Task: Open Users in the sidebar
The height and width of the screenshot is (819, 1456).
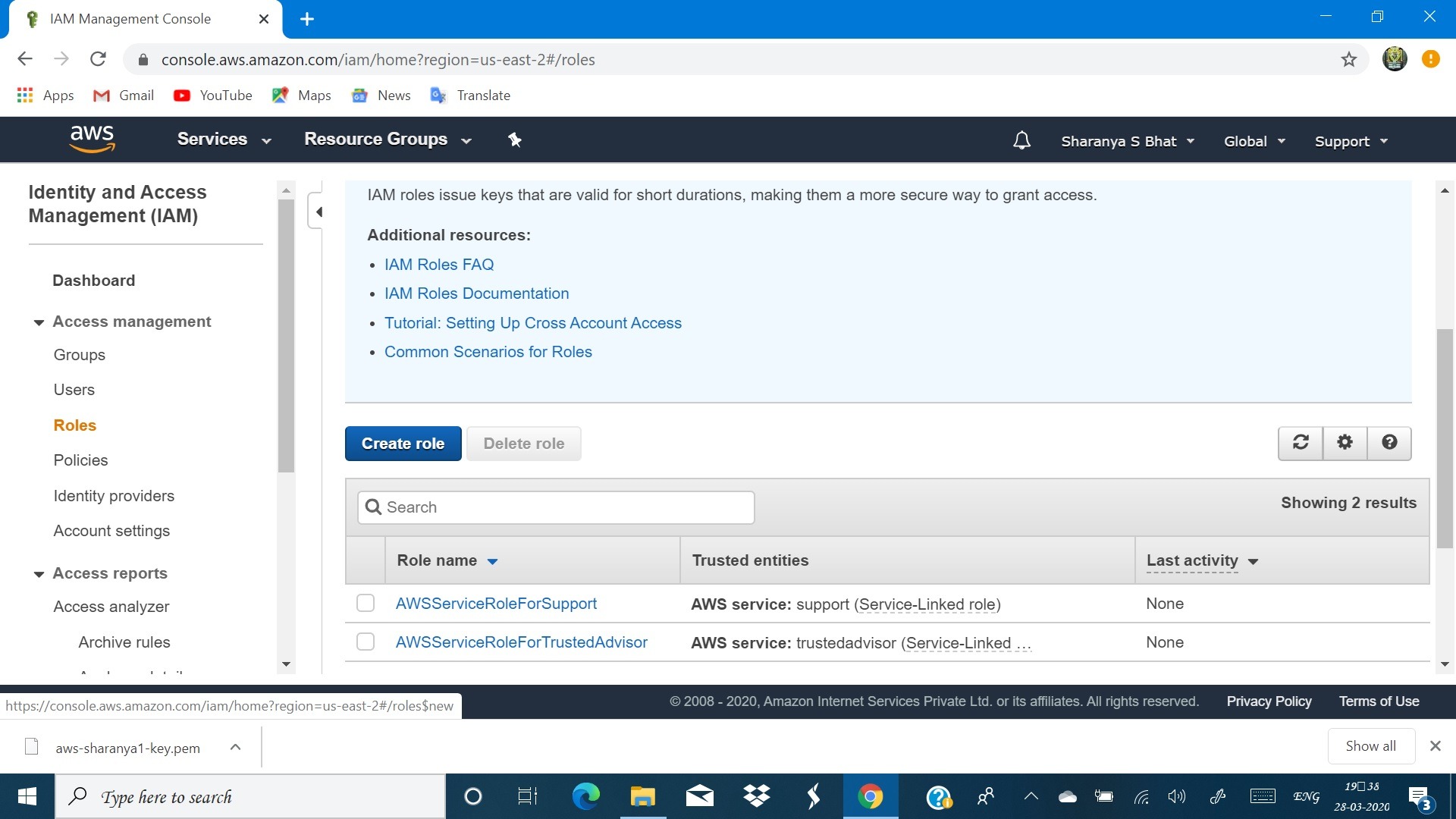Action: 74,390
